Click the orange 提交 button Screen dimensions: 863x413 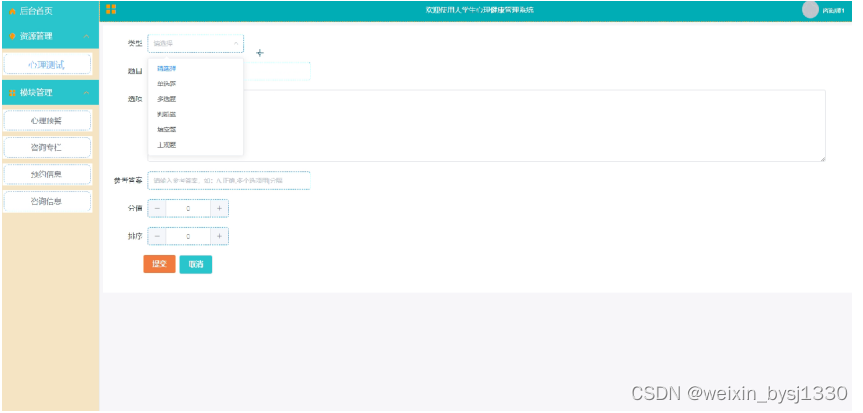(x=160, y=264)
